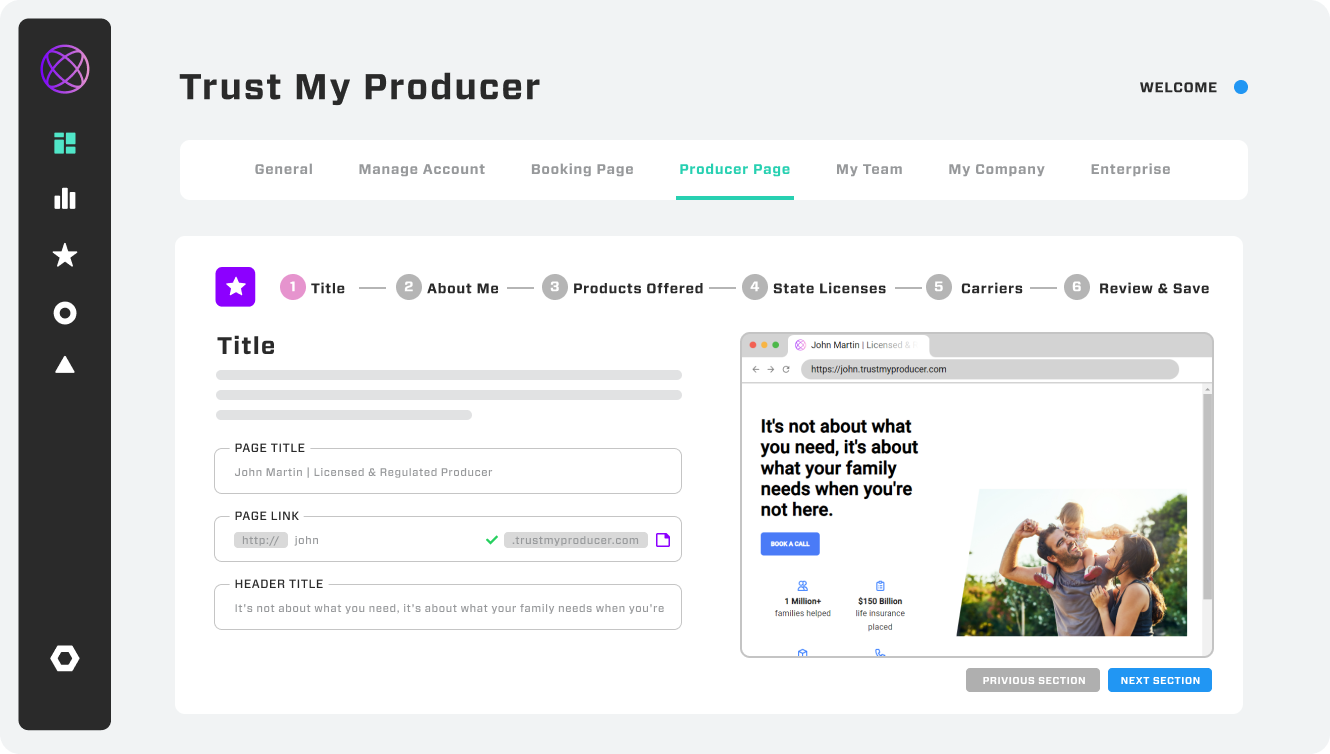Click Book a Call in the preview

(x=790, y=544)
